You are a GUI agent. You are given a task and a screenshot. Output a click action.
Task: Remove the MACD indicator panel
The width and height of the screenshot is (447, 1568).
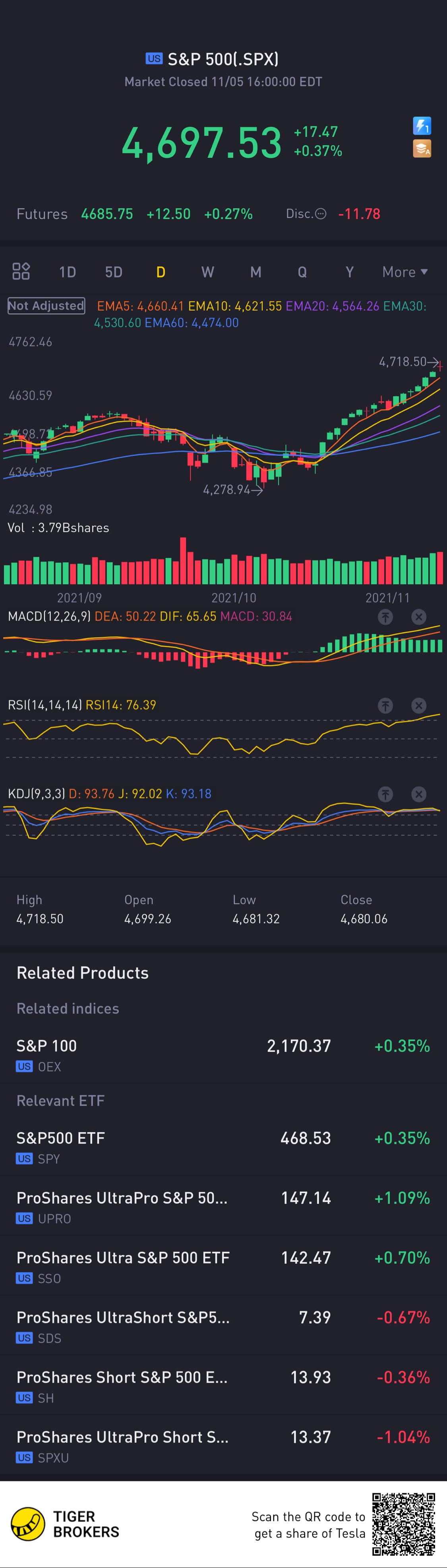pyautogui.click(x=418, y=617)
